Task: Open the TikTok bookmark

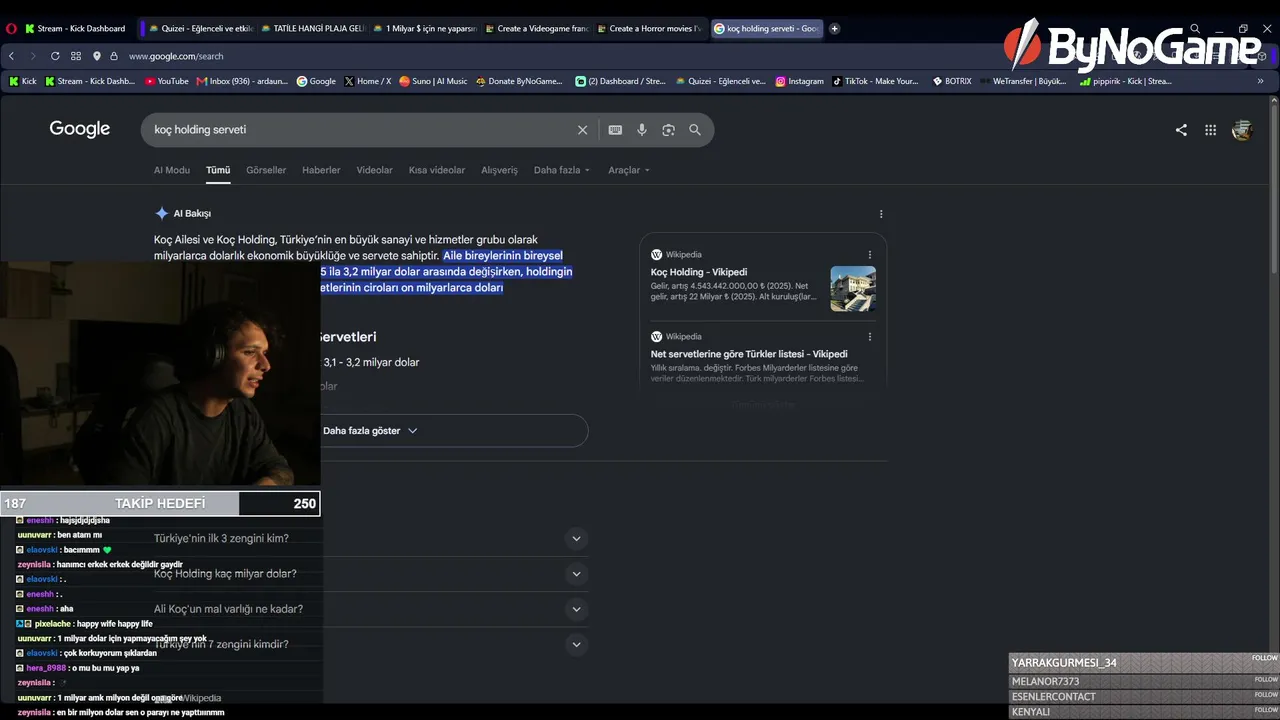Action: (876, 81)
